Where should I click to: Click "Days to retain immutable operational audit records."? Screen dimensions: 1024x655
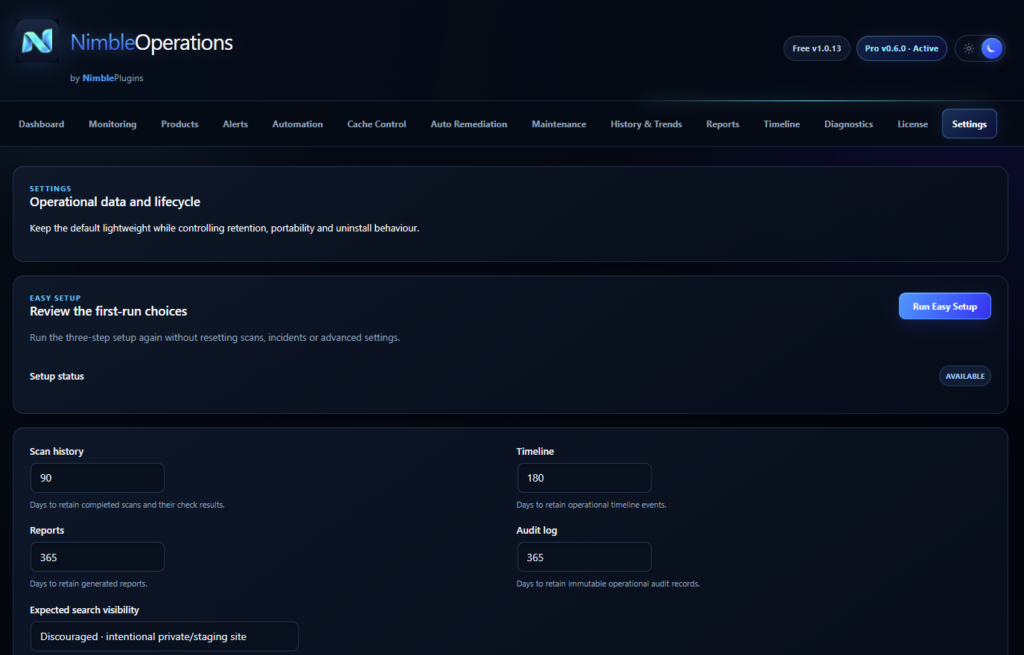[607, 584]
